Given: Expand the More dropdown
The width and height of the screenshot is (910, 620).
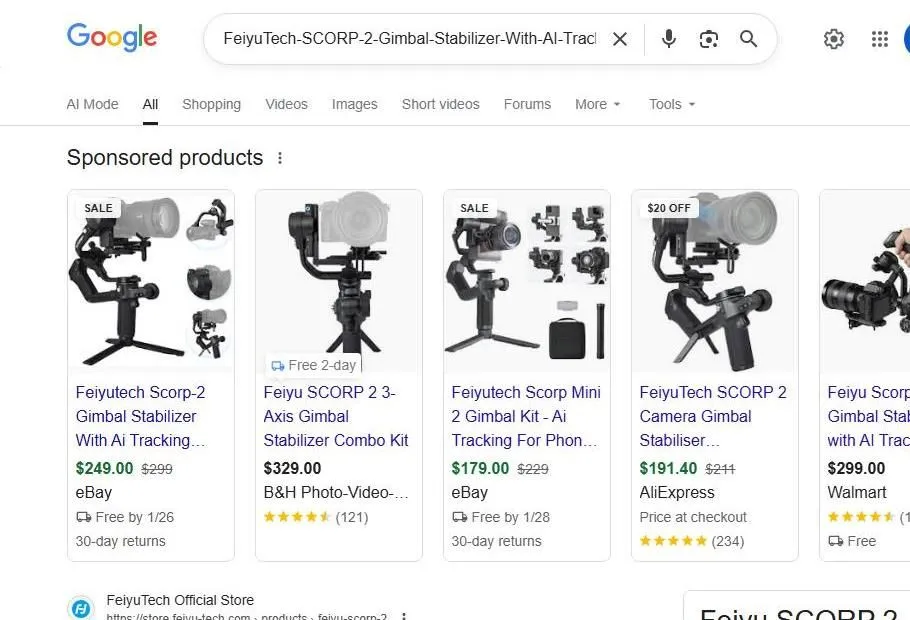Looking at the screenshot, I should point(598,104).
